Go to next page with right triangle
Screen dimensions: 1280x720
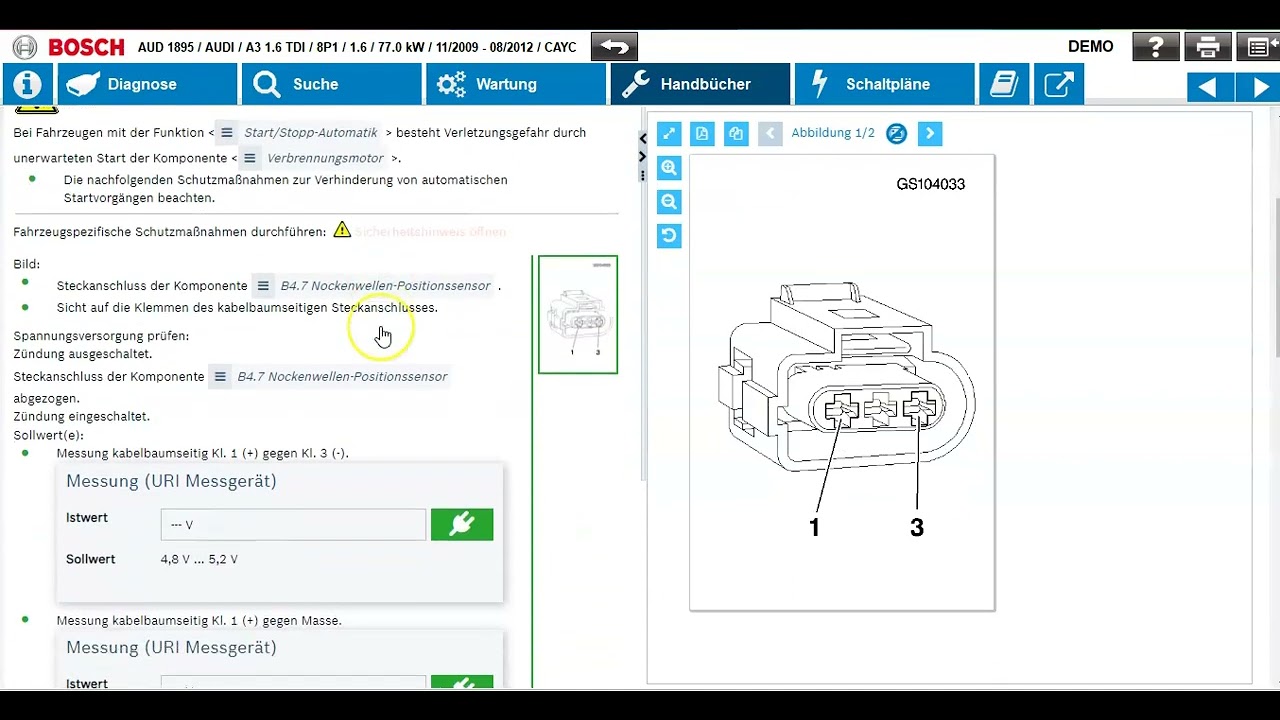pos(1259,88)
